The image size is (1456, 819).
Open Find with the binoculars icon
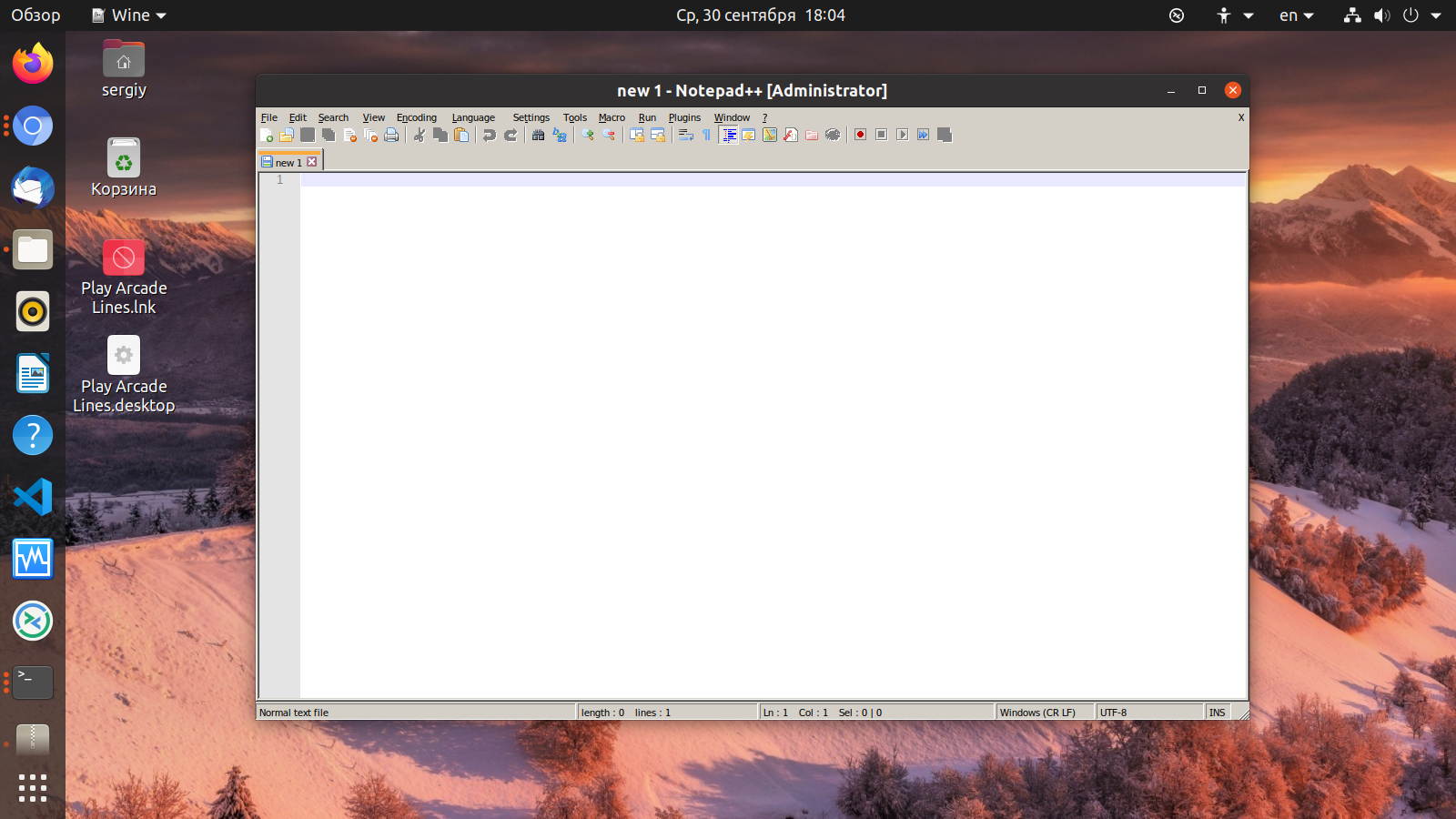point(539,135)
